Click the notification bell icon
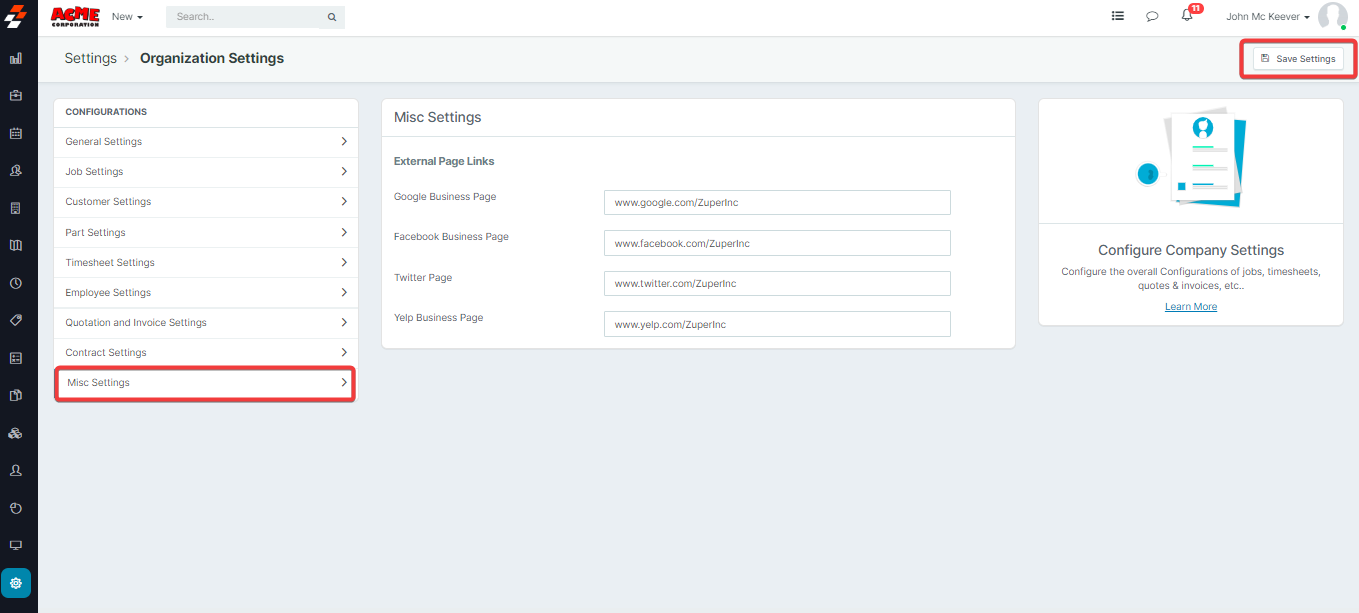This screenshot has width=1359, height=613. click(x=1187, y=16)
